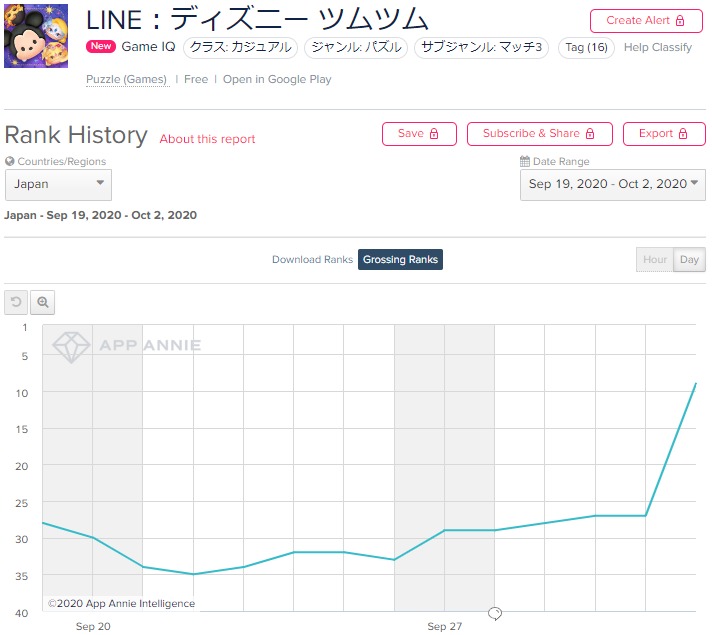This screenshot has height=635, width=712.
Task: Click the Save button
Action: click(419, 134)
